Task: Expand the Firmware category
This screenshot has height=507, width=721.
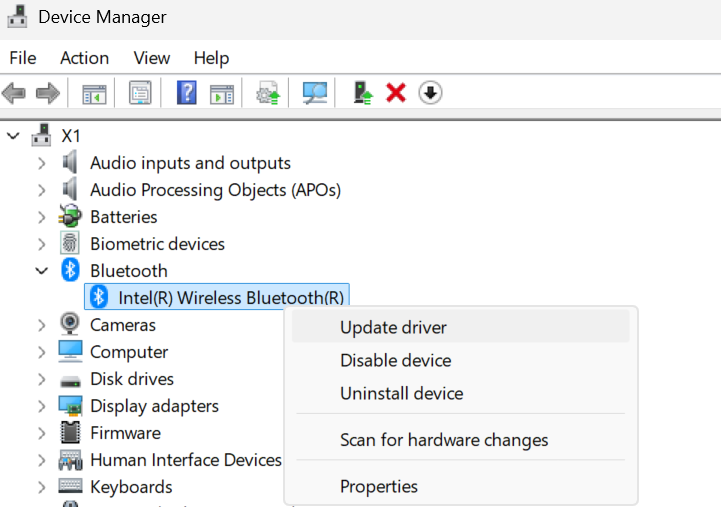Action: [42, 433]
